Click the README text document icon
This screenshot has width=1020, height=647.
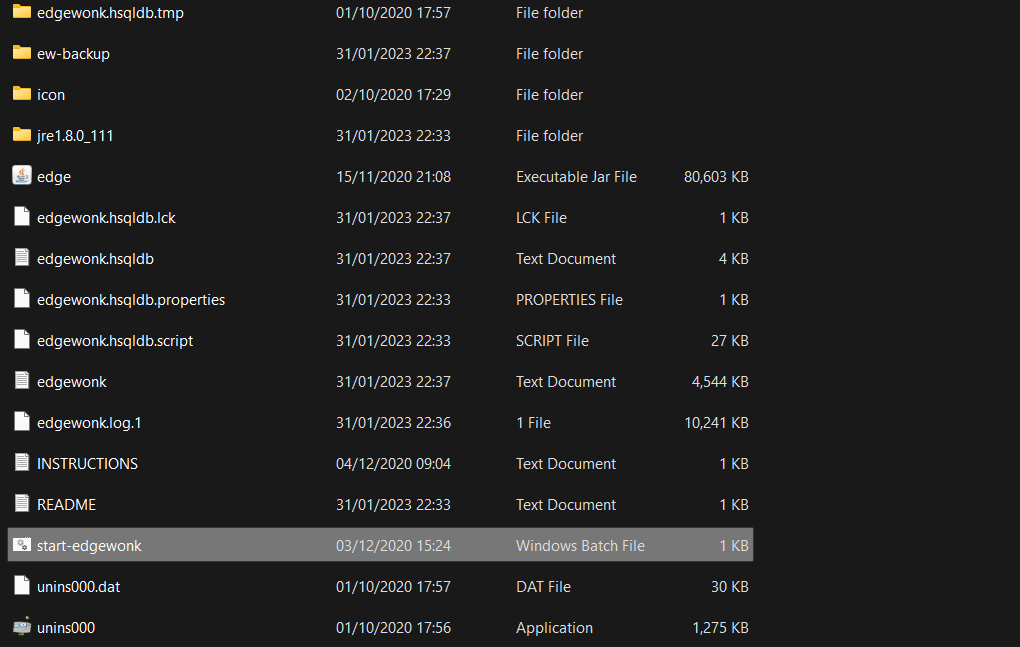[x=22, y=504]
